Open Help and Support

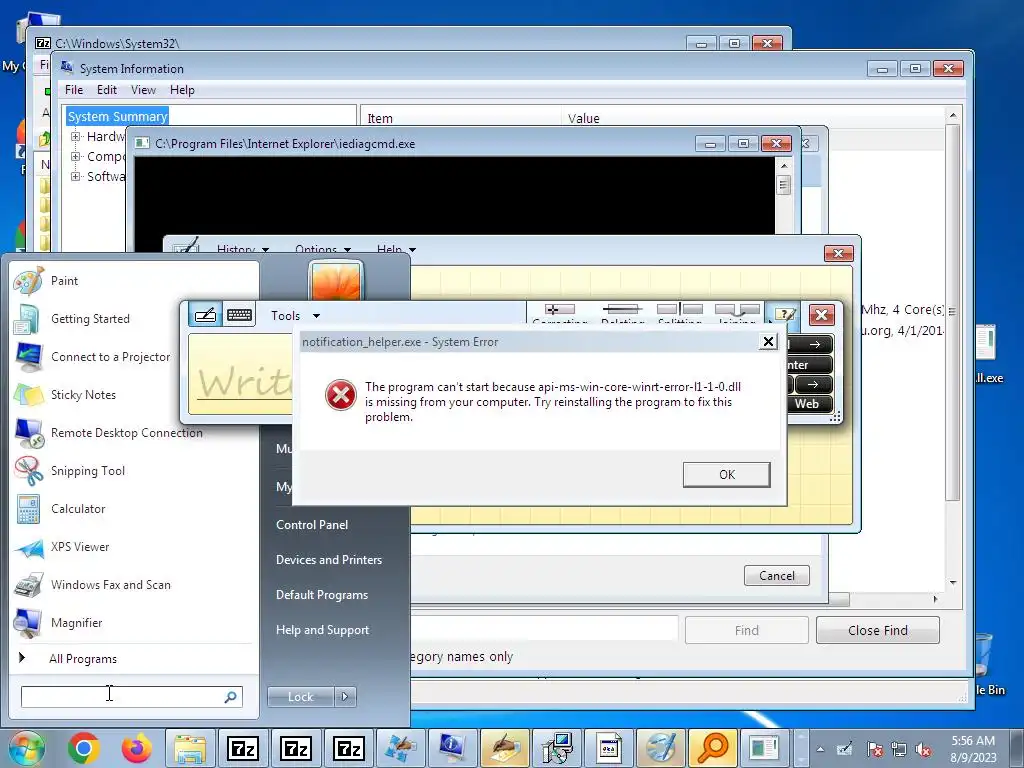tap(323, 630)
